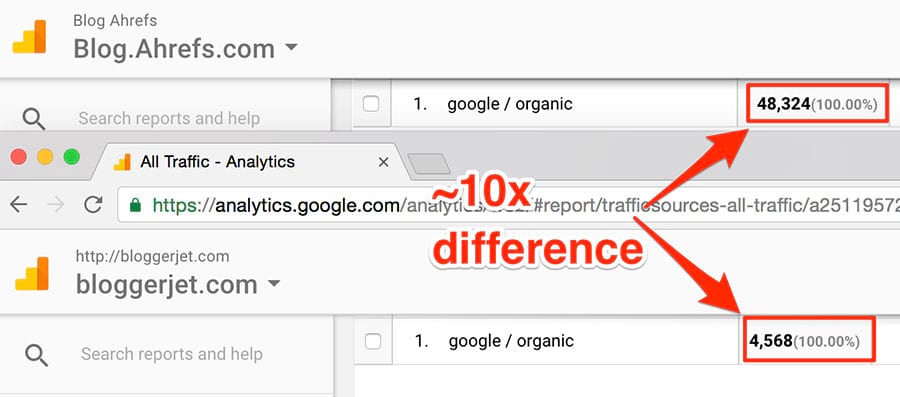Click the upper search magnifier icon
The height and width of the screenshot is (397, 900).
click(x=34, y=119)
